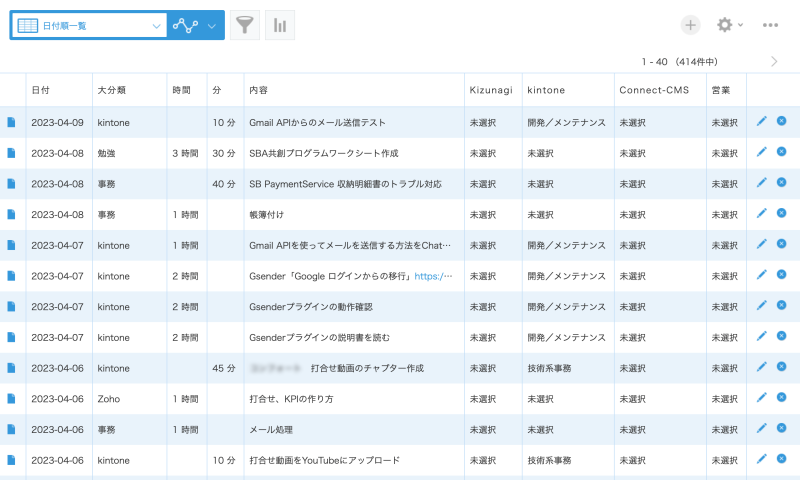Open the gear settings menu
Image resolution: width=800 pixels, height=480 pixels.
click(x=730, y=25)
